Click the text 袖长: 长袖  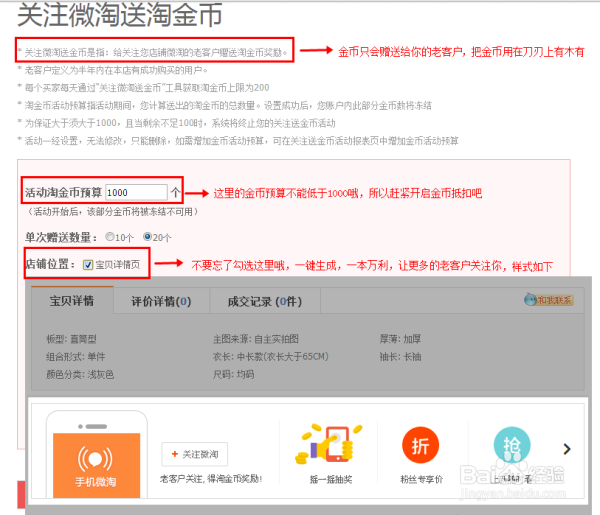click(x=400, y=357)
